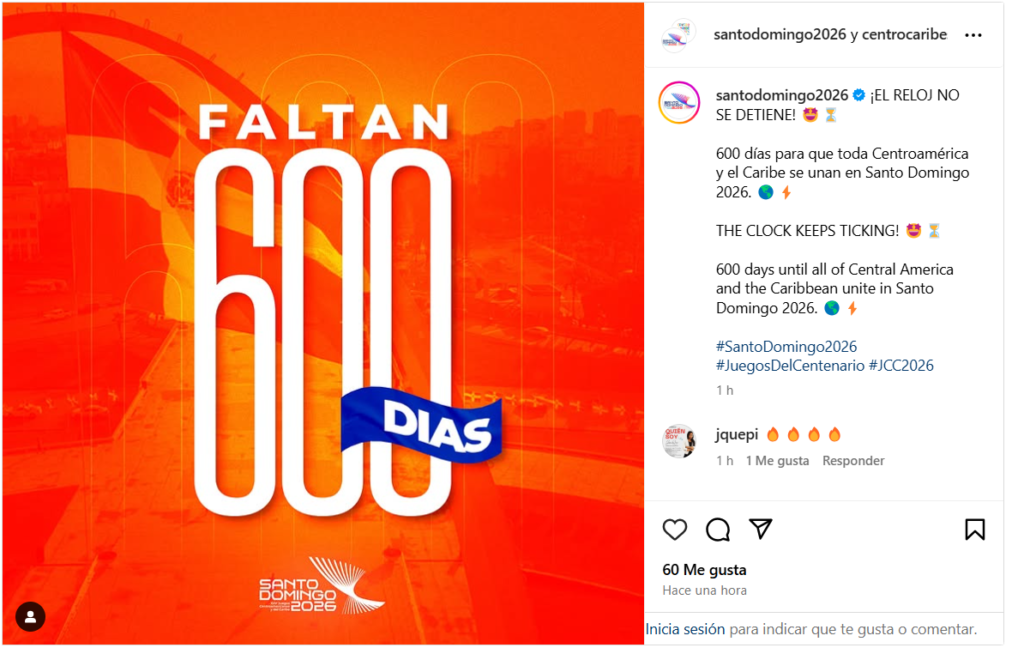1024x666 pixels.
Task: Open santodomingo2026 profile picture beside caption
Action: pyautogui.click(x=679, y=103)
